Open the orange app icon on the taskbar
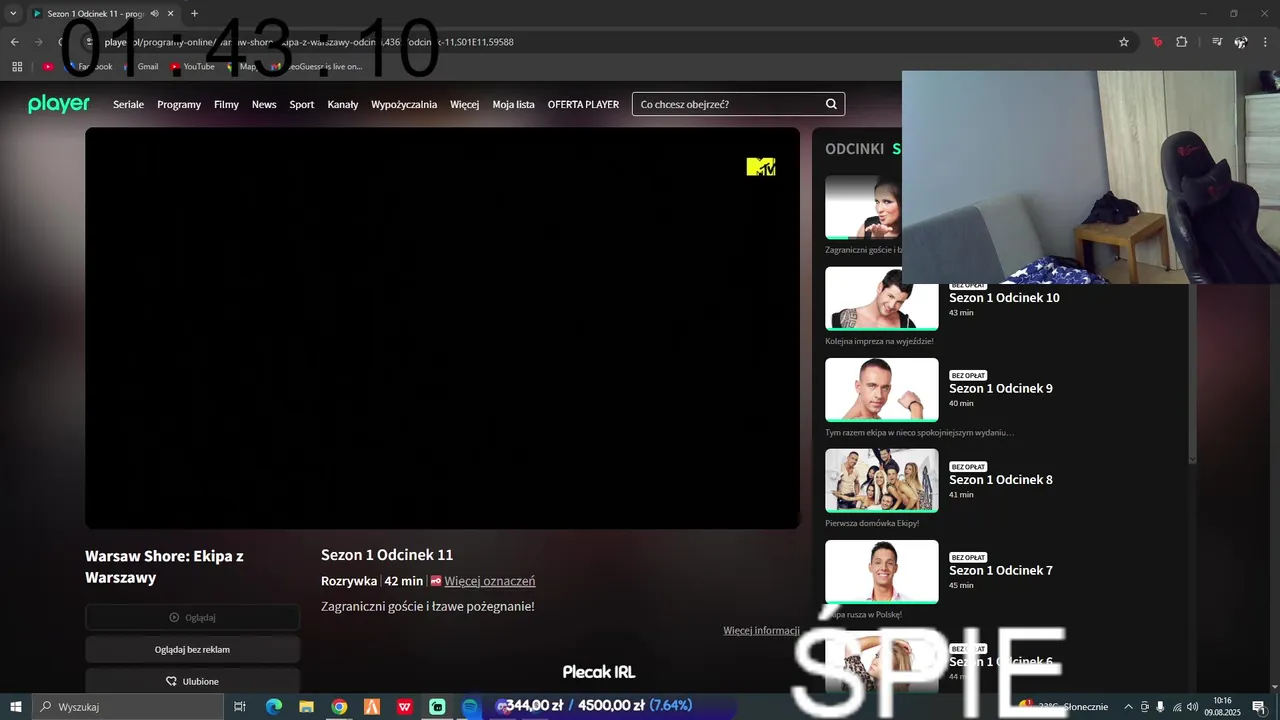This screenshot has width=1280, height=720. click(x=372, y=707)
